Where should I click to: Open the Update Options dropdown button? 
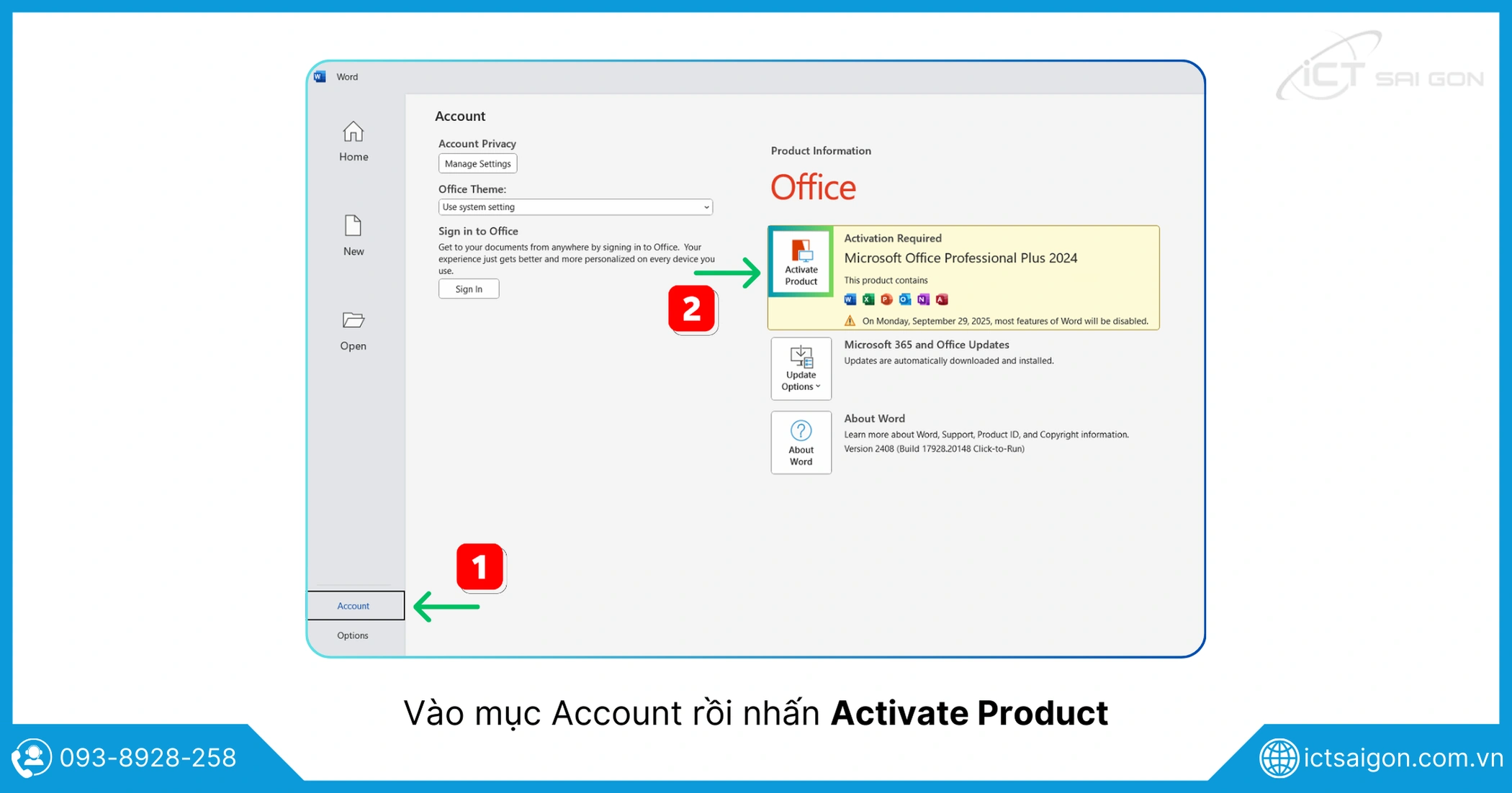tap(801, 368)
